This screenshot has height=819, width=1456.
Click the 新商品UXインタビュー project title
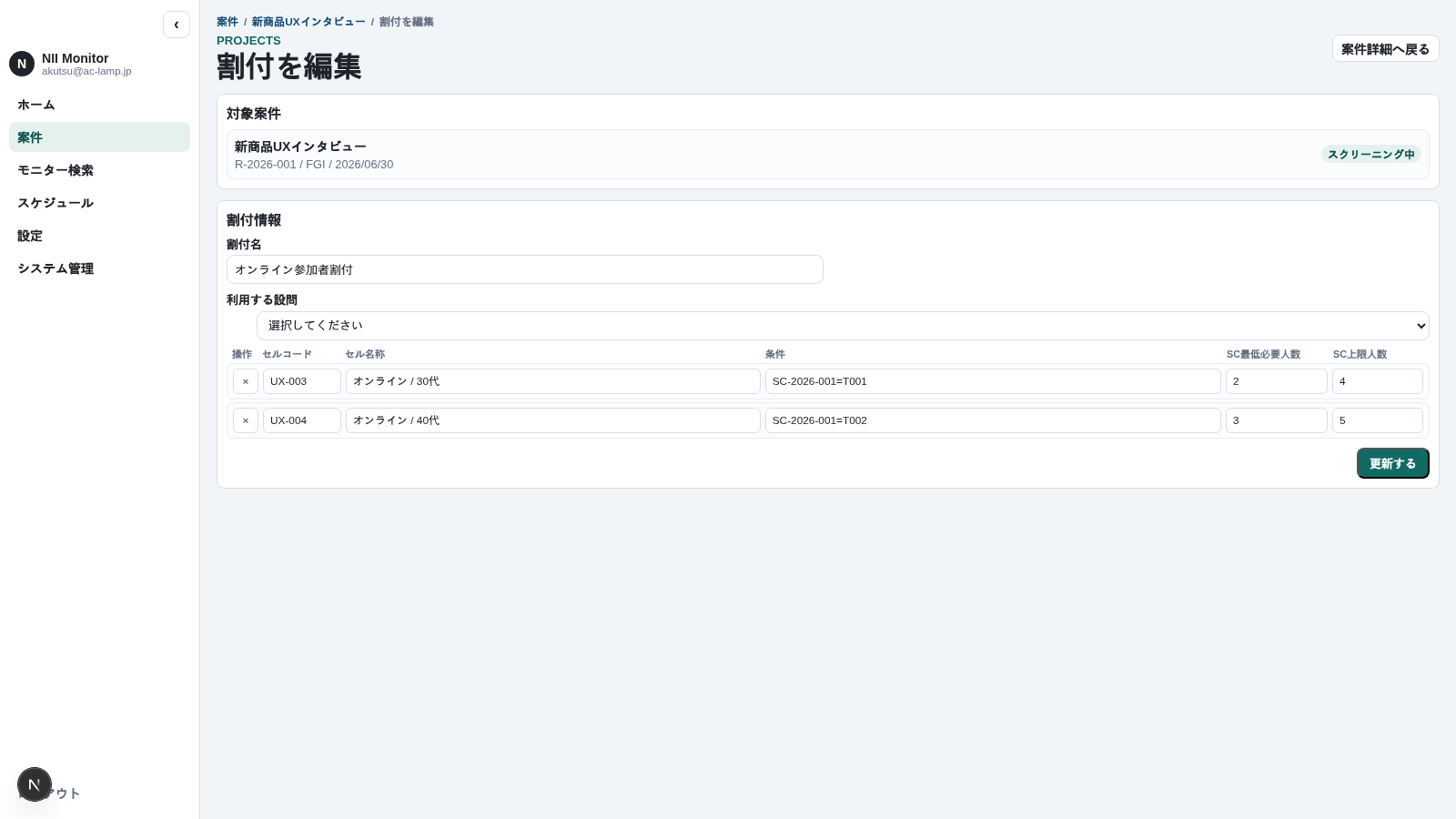click(300, 147)
